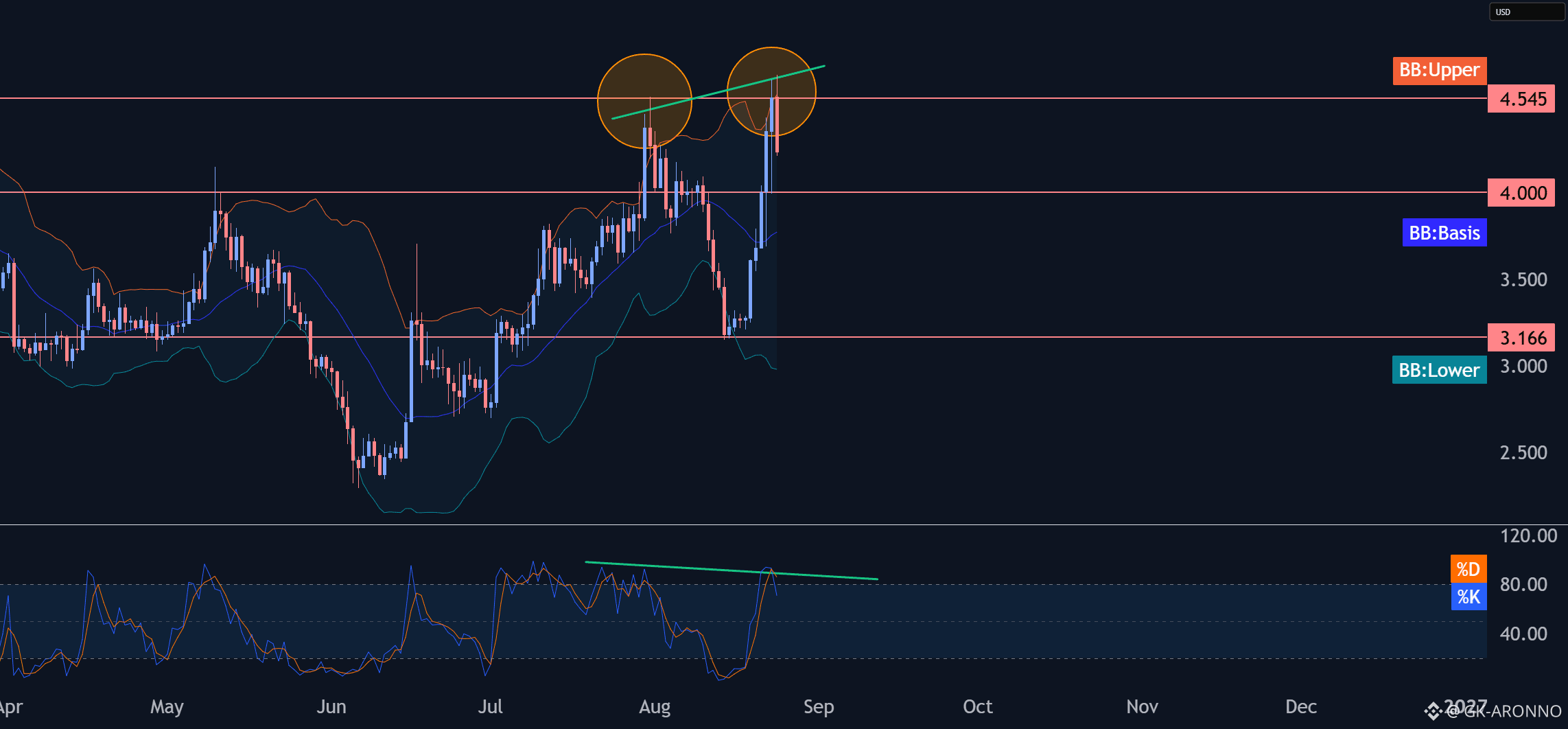The height and width of the screenshot is (729, 1568).
Task: Select the green trendline across price highs
Action: (718, 92)
